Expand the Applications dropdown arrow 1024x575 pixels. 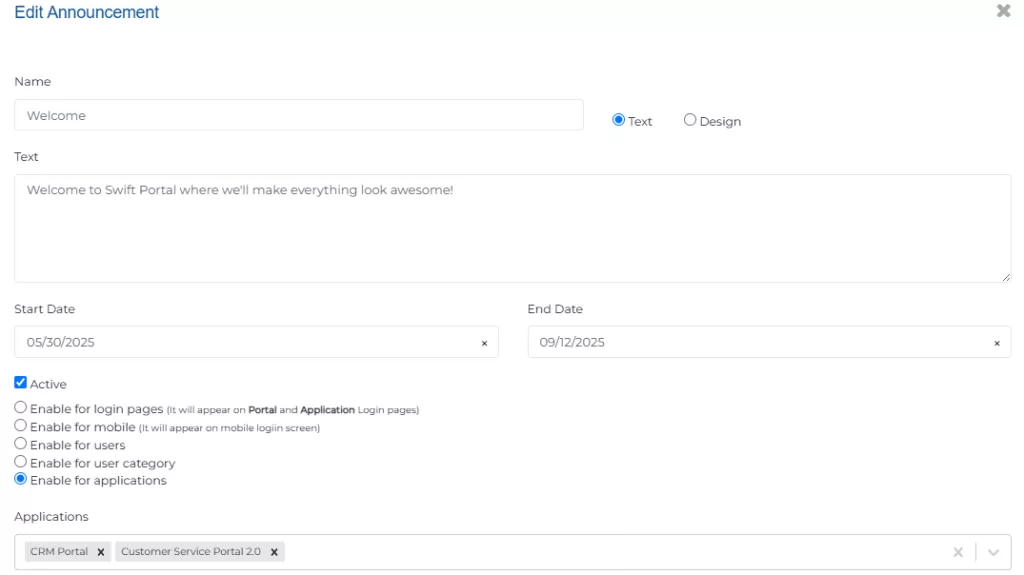click(993, 552)
